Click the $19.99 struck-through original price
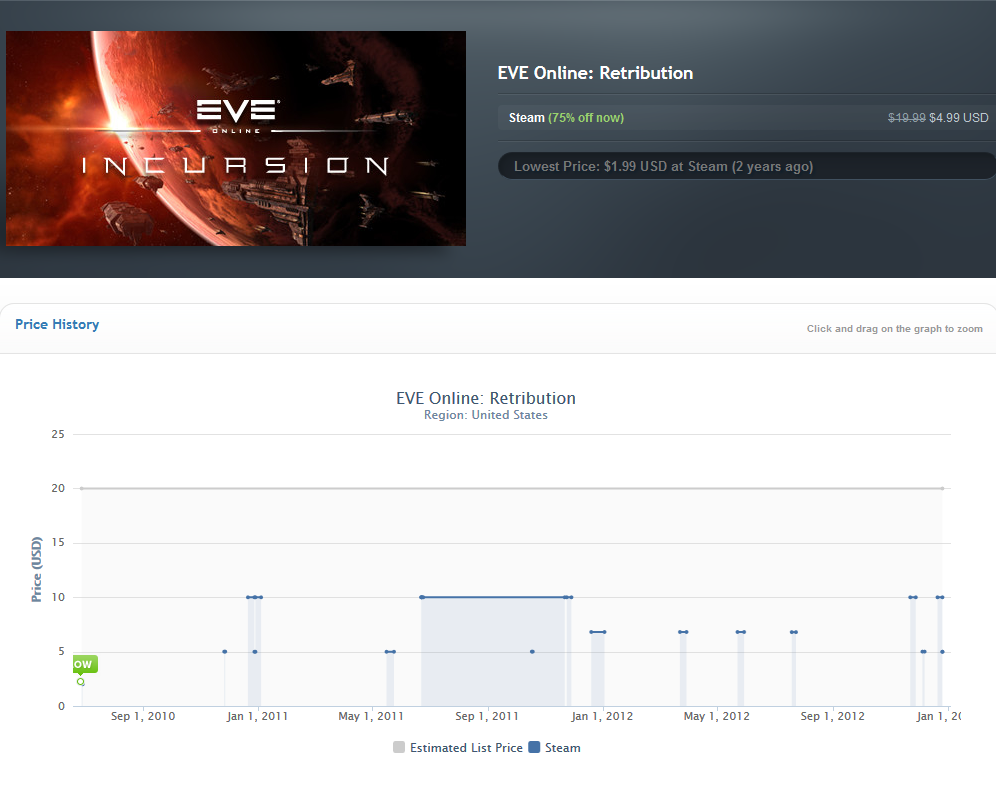The width and height of the screenshot is (996, 804). [906, 117]
